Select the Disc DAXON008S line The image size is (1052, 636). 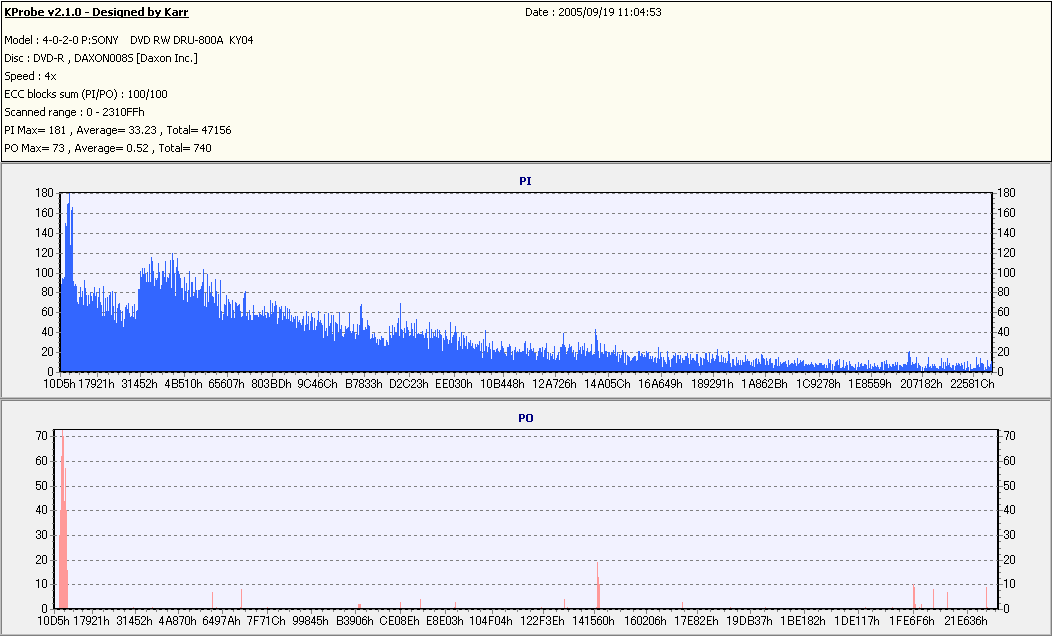point(101,58)
